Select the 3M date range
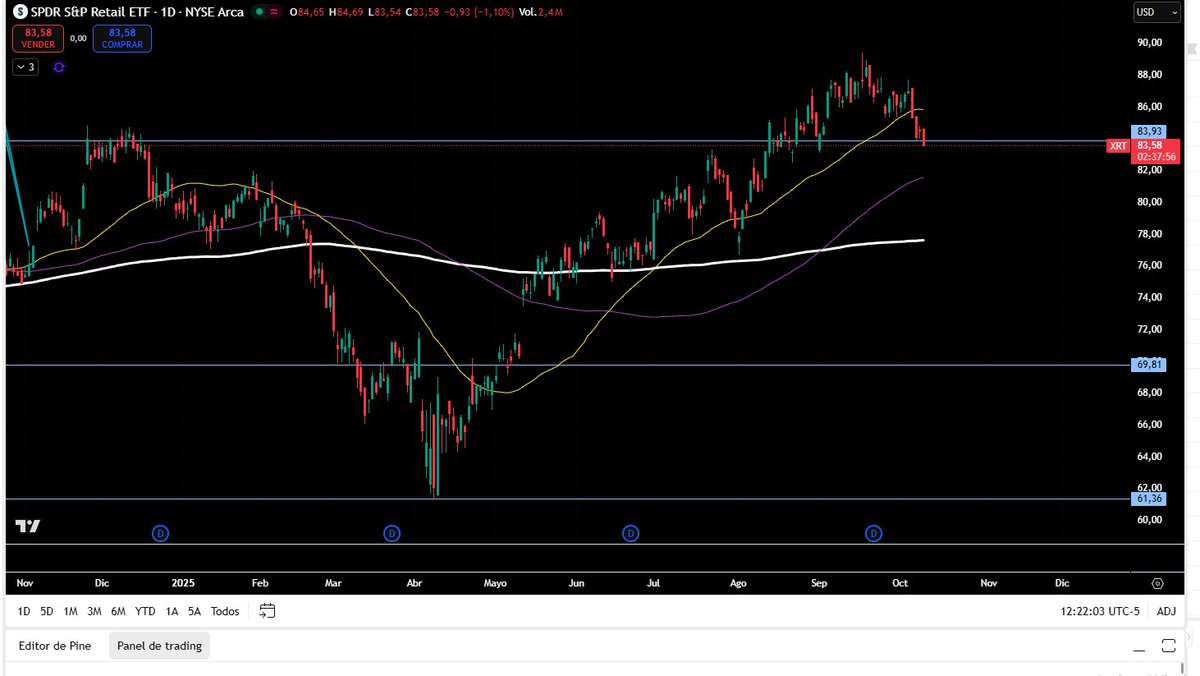The height and width of the screenshot is (676, 1200). click(x=94, y=611)
